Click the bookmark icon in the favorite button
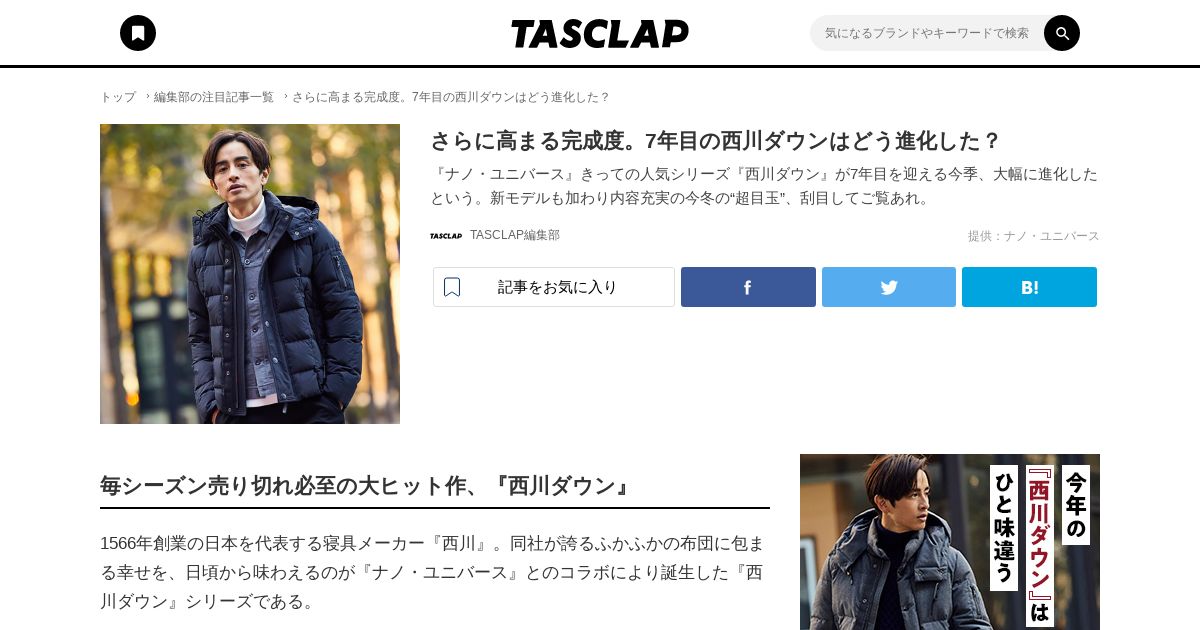The width and height of the screenshot is (1200, 630). (452, 287)
